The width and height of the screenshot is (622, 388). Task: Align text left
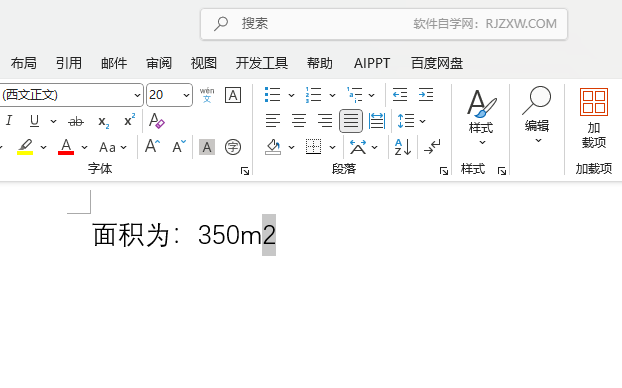tap(273, 121)
